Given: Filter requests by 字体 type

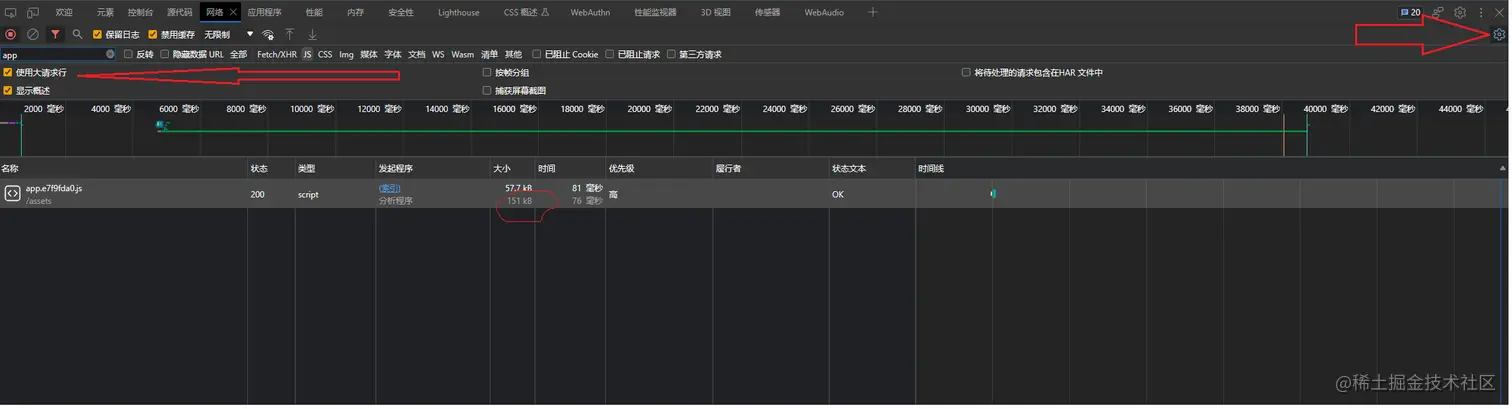Looking at the screenshot, I should 393,54.
